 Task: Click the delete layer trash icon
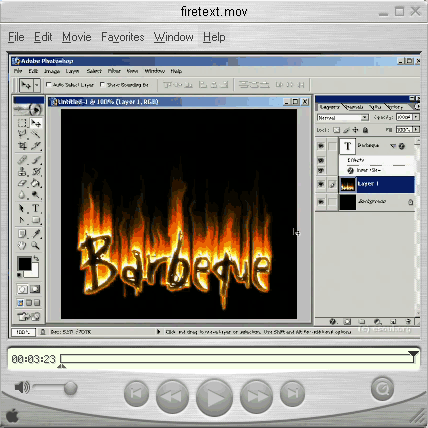(x=408, y=322)
